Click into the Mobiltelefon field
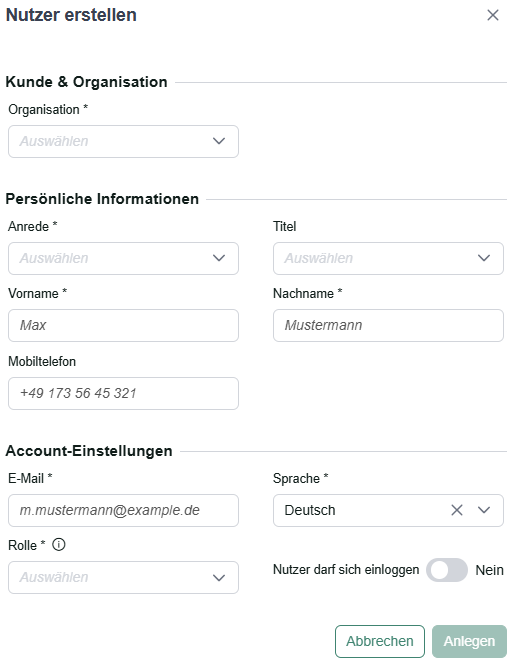The width and height of the screenshot is (512, 658). tap(123, 393)
